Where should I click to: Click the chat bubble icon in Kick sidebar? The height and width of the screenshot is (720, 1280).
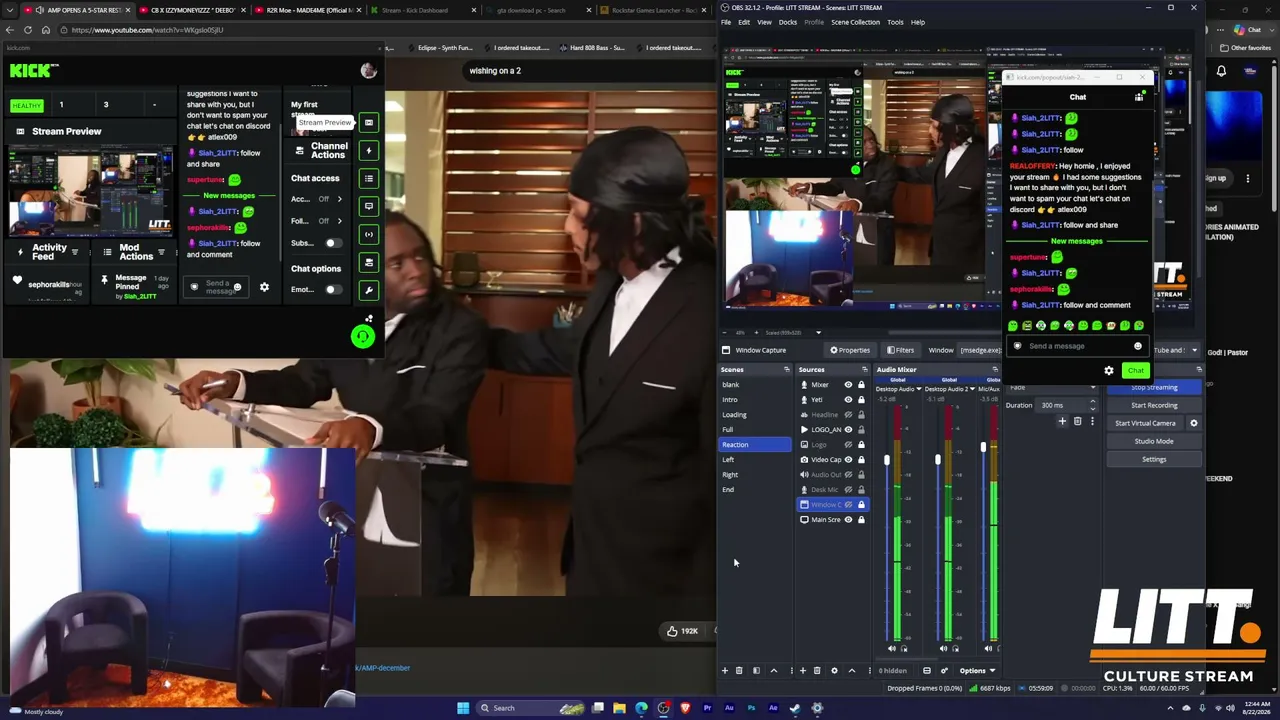click(x=369, y=206)
